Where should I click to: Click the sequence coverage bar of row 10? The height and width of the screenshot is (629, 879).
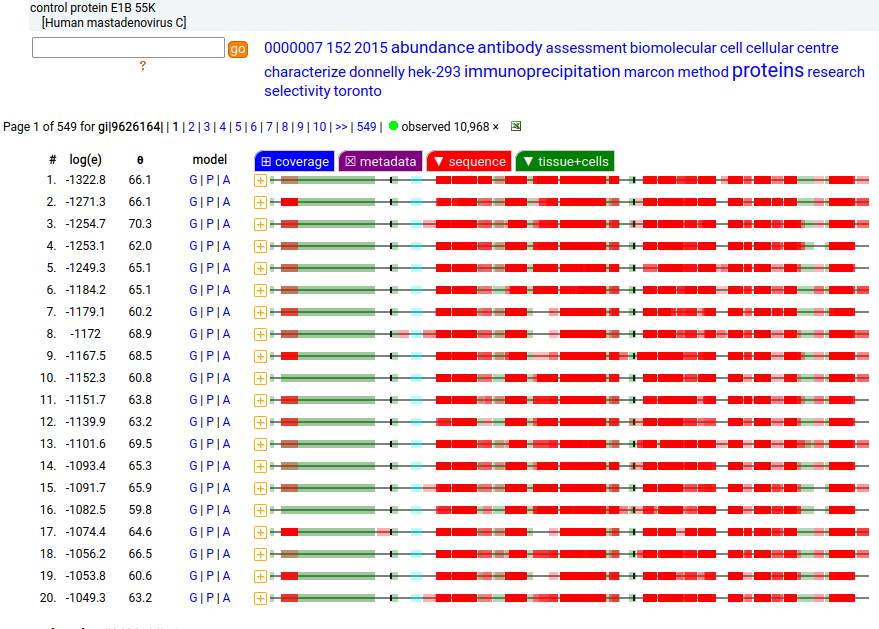pos(569,378)
